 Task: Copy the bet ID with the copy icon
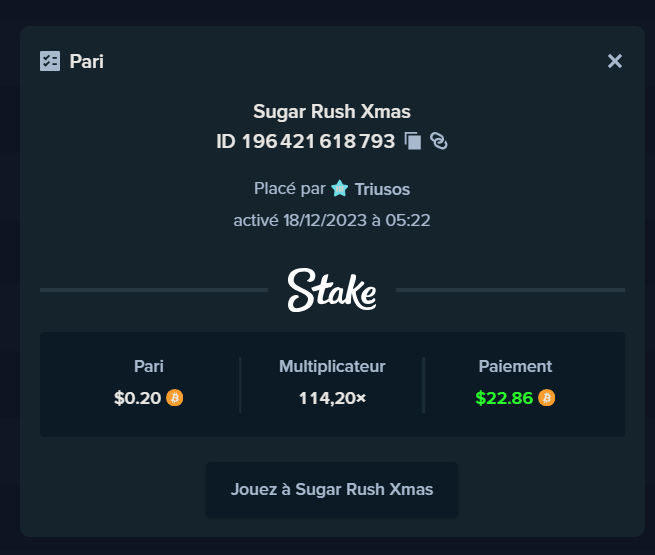click(x=413, y=141)
